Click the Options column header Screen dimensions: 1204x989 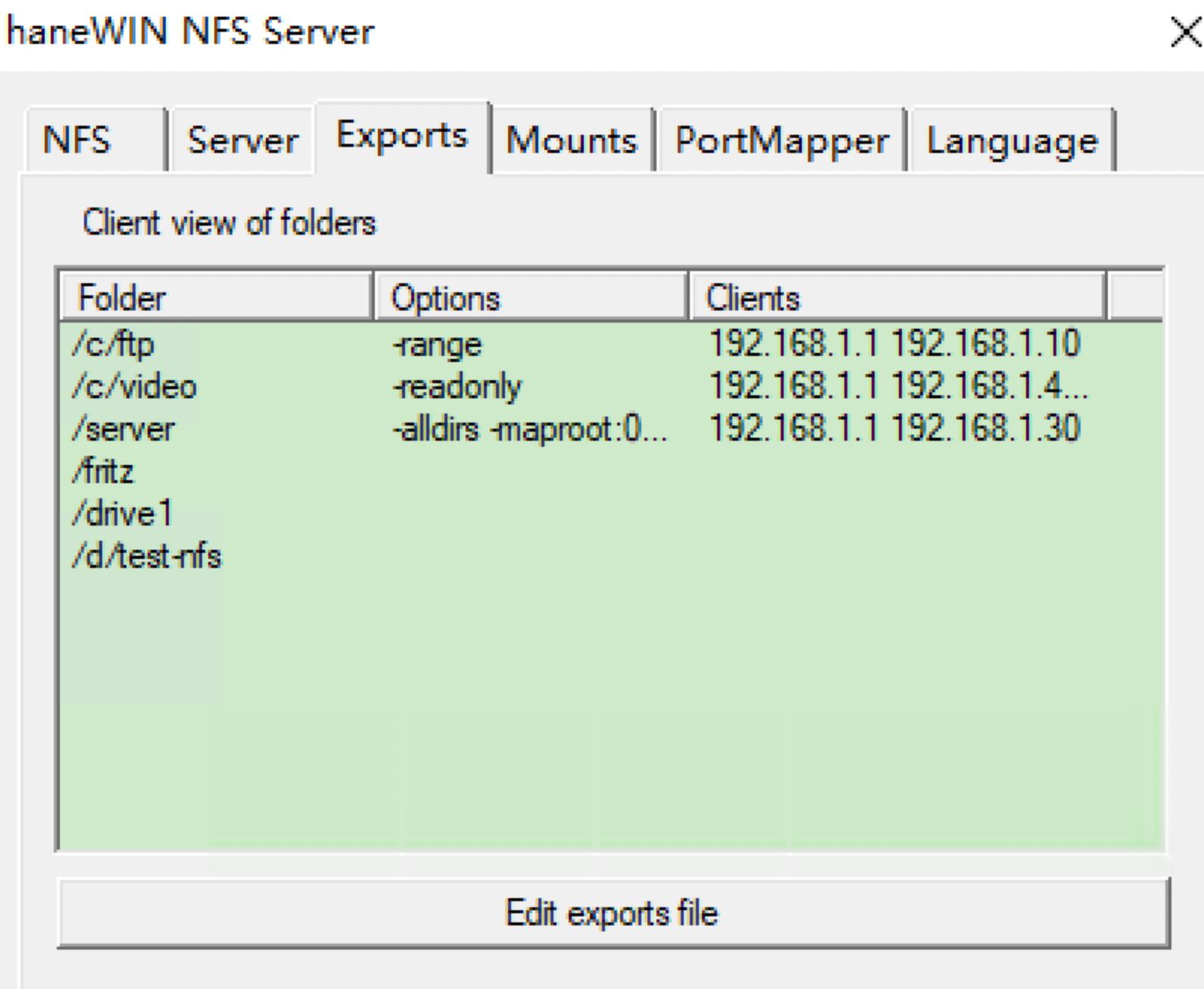(532, 298)
